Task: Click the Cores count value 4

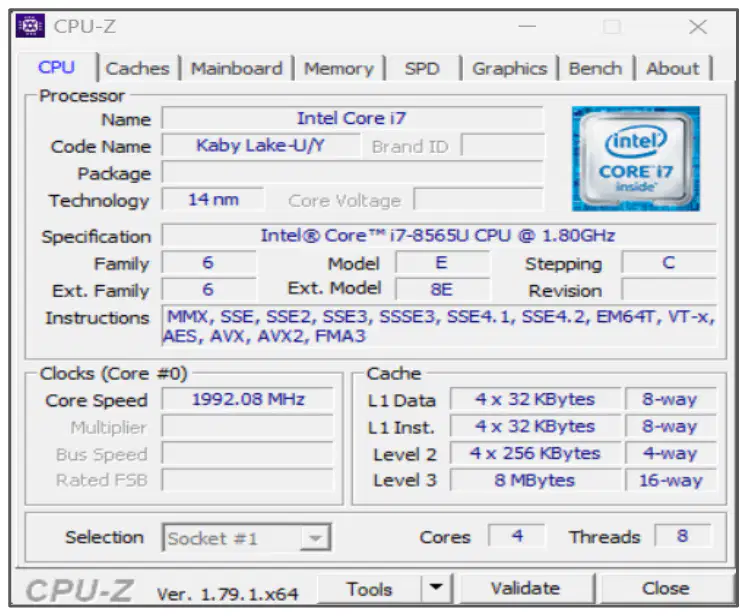Action: point(517,536)
